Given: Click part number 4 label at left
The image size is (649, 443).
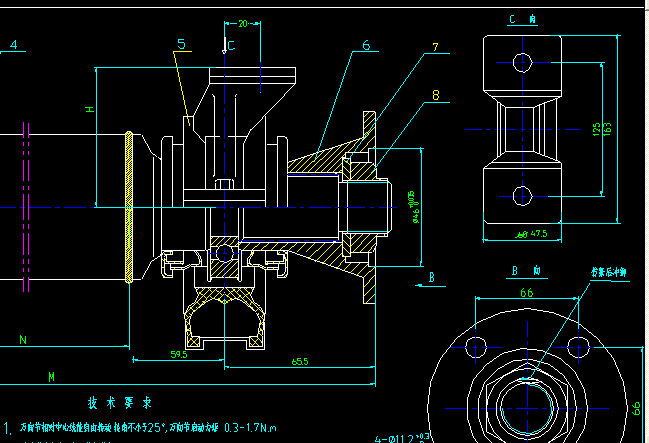Looking at the screenshot, I should tap(14, 44).
